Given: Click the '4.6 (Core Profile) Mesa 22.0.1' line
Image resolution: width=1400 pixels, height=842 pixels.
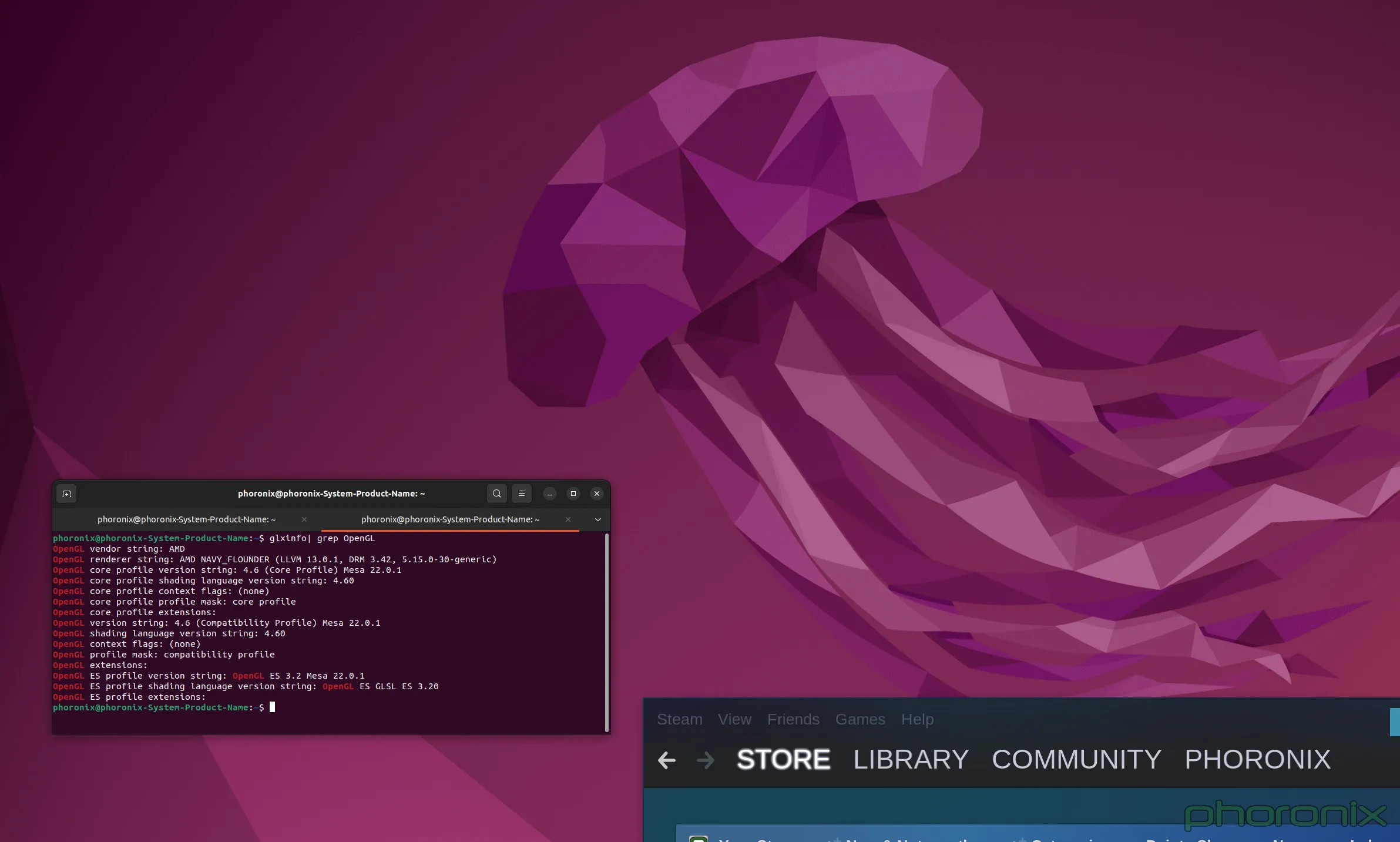Looking at the screenshot, I should point(227,570).
